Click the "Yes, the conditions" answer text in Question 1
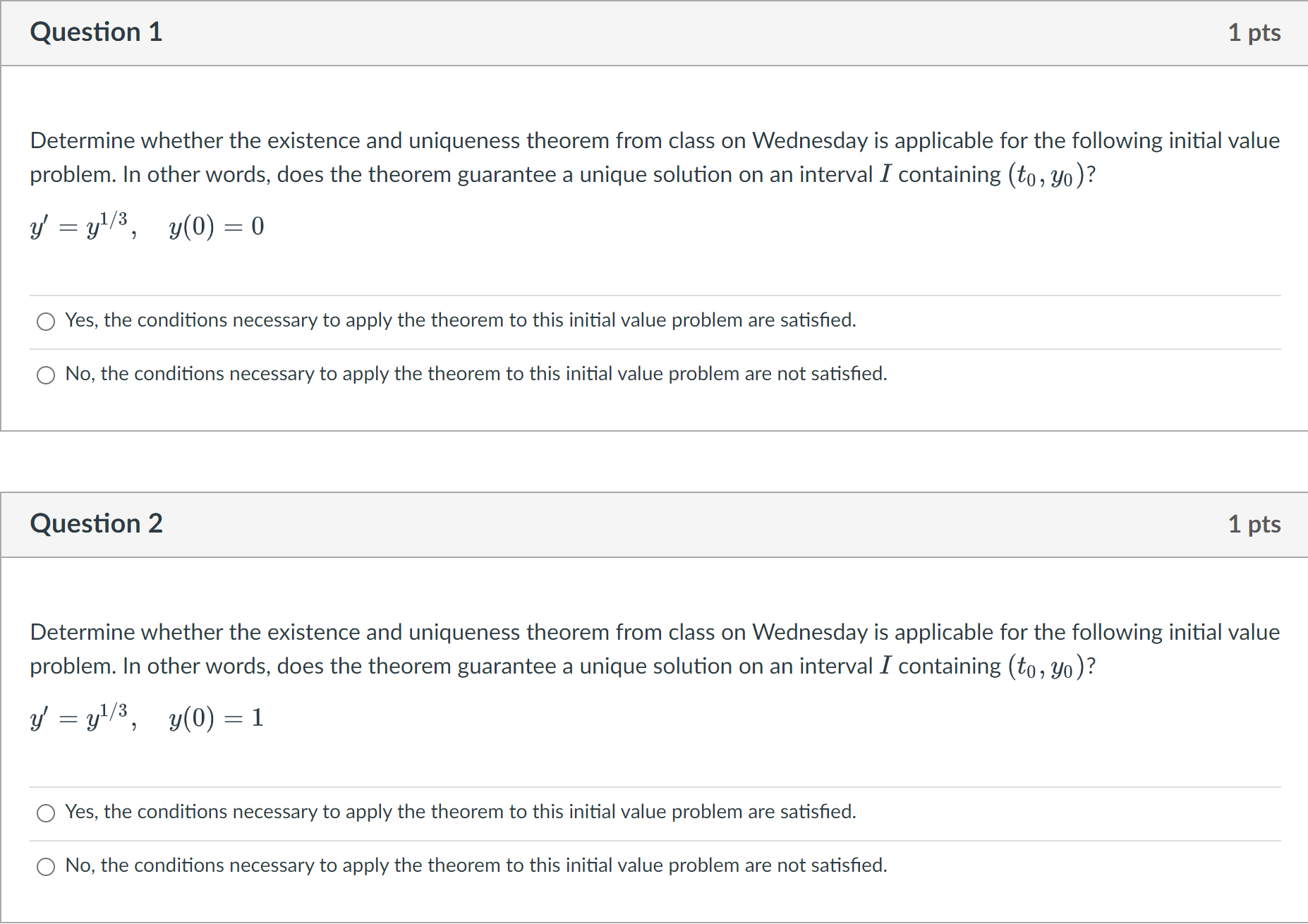The image size is (1308, 924). pyautogui.click(x=460, y=321)
